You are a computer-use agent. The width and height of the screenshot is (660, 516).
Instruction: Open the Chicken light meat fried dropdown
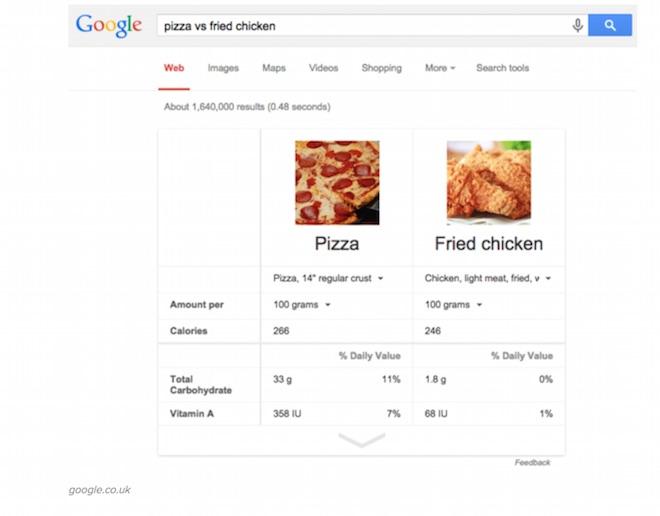[487, 278]
